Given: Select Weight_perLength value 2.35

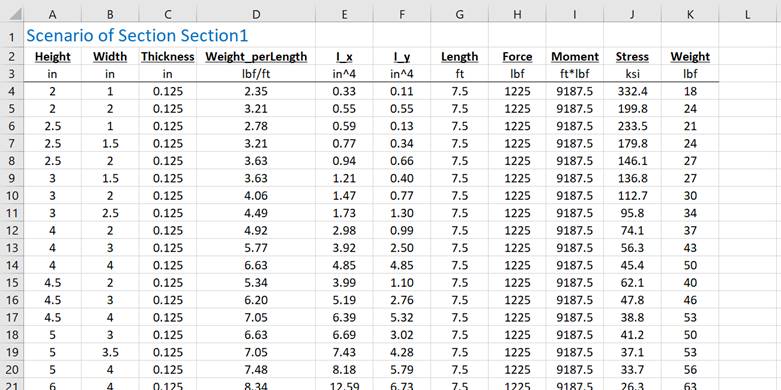Looking at the screenshot, I should pos(256,92).
